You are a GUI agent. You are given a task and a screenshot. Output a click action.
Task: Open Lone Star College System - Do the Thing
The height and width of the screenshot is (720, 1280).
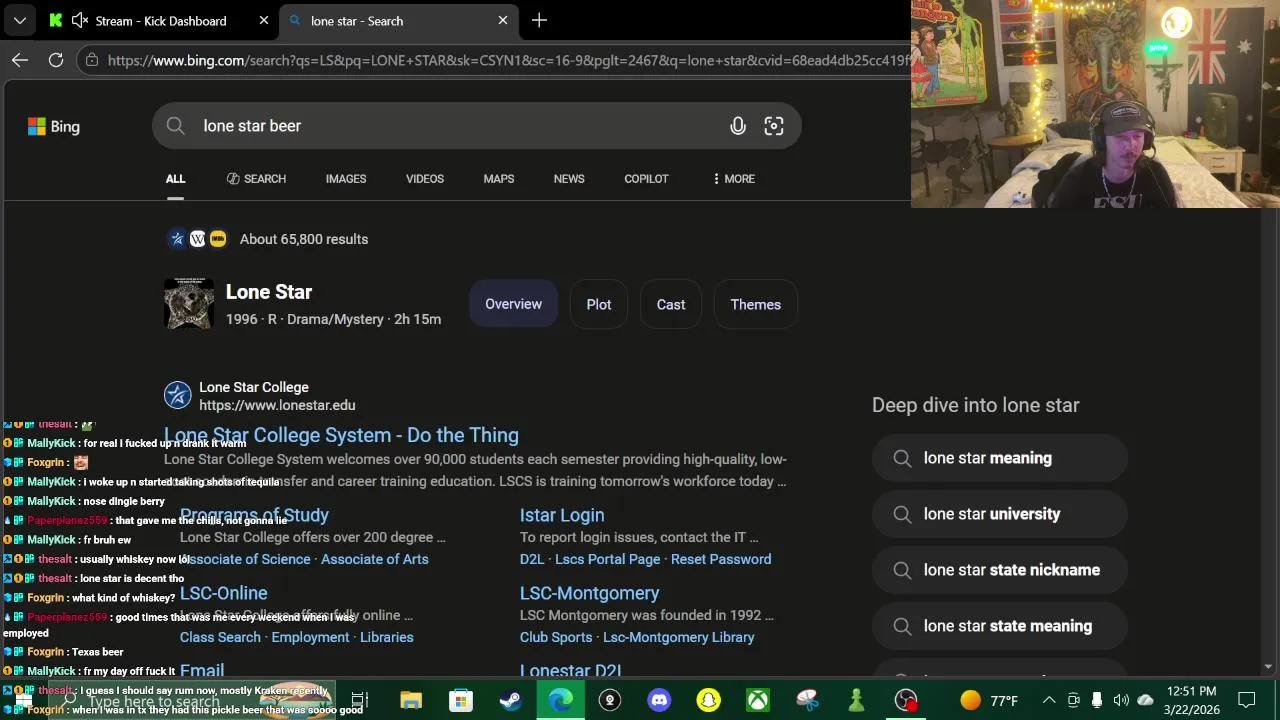click(341, 435)
